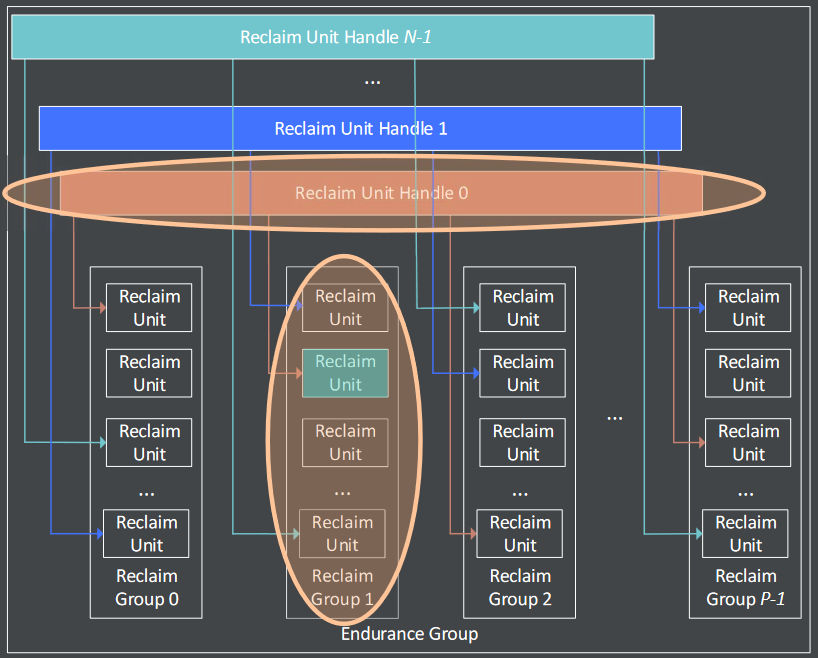The image size is (818, 658).
Task: Click the Reclaim Group 0 label
Action: coord(146,588)
